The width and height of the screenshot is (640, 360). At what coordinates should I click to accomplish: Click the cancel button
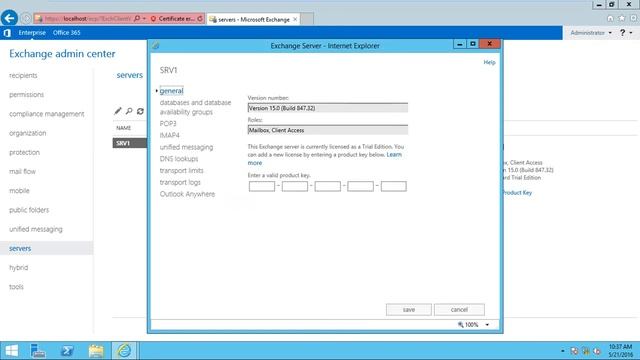click(459, 310)
